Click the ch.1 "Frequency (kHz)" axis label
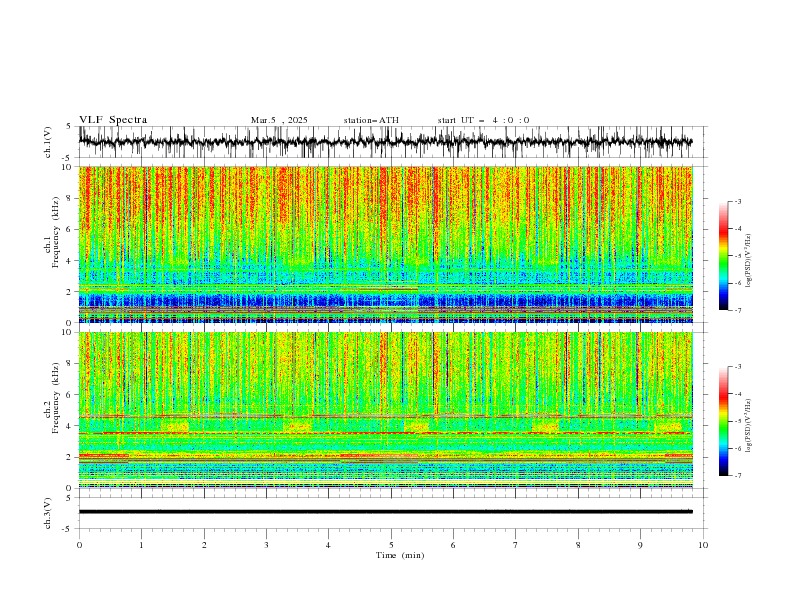 pos(56,233)
